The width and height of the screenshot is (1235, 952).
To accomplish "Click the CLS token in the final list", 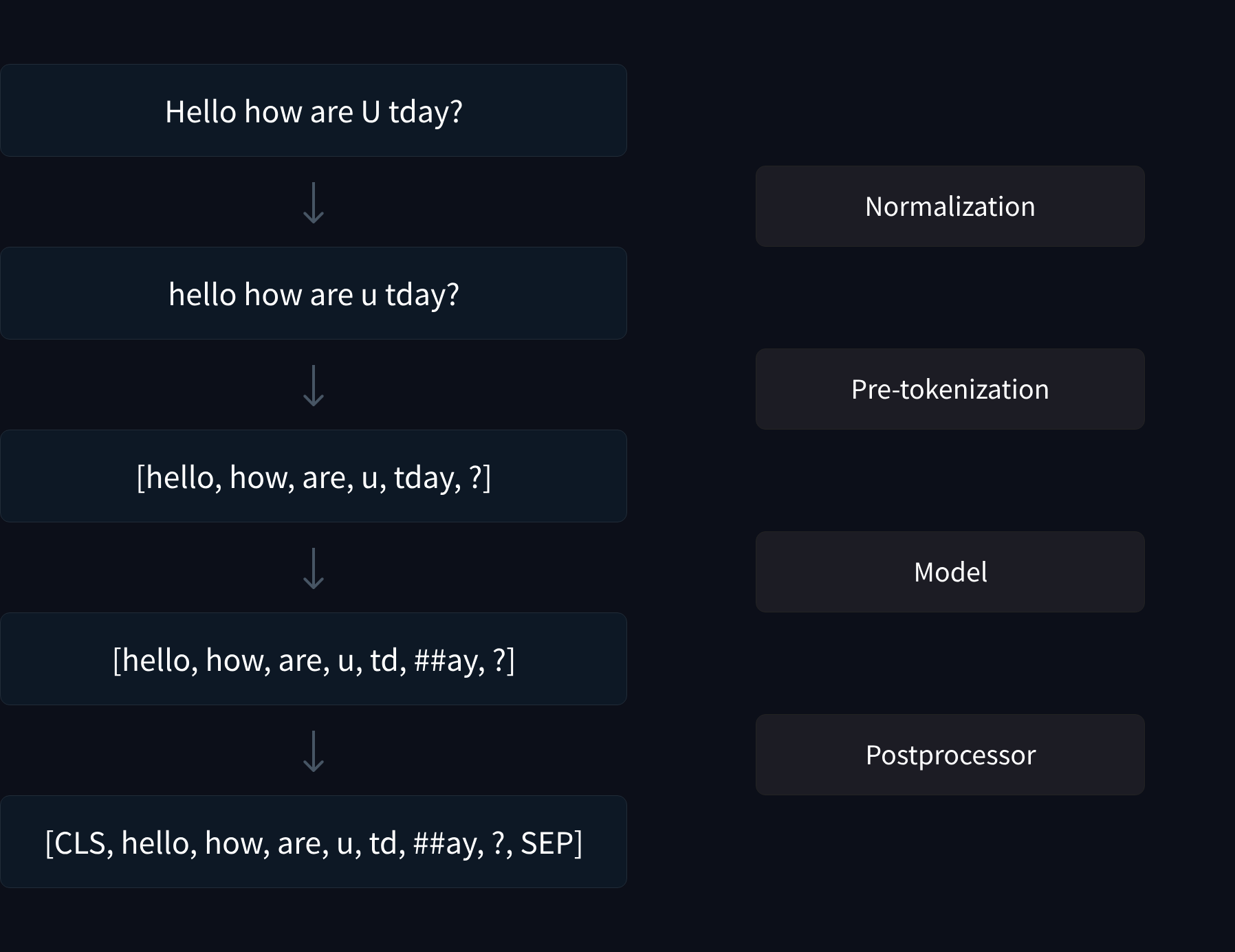I will click(x=80, y=843).
